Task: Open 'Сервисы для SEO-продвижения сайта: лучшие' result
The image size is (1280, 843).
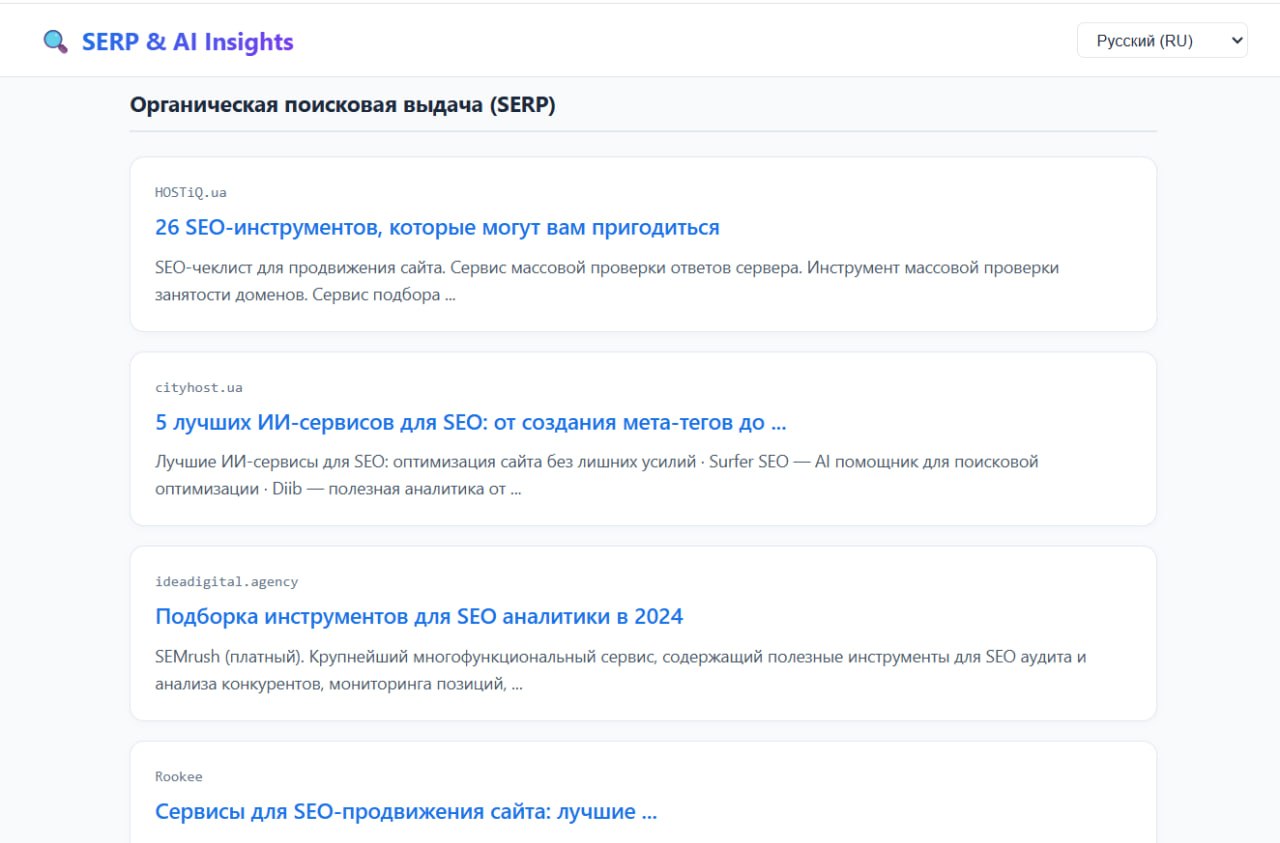Action: coord(406,811)
